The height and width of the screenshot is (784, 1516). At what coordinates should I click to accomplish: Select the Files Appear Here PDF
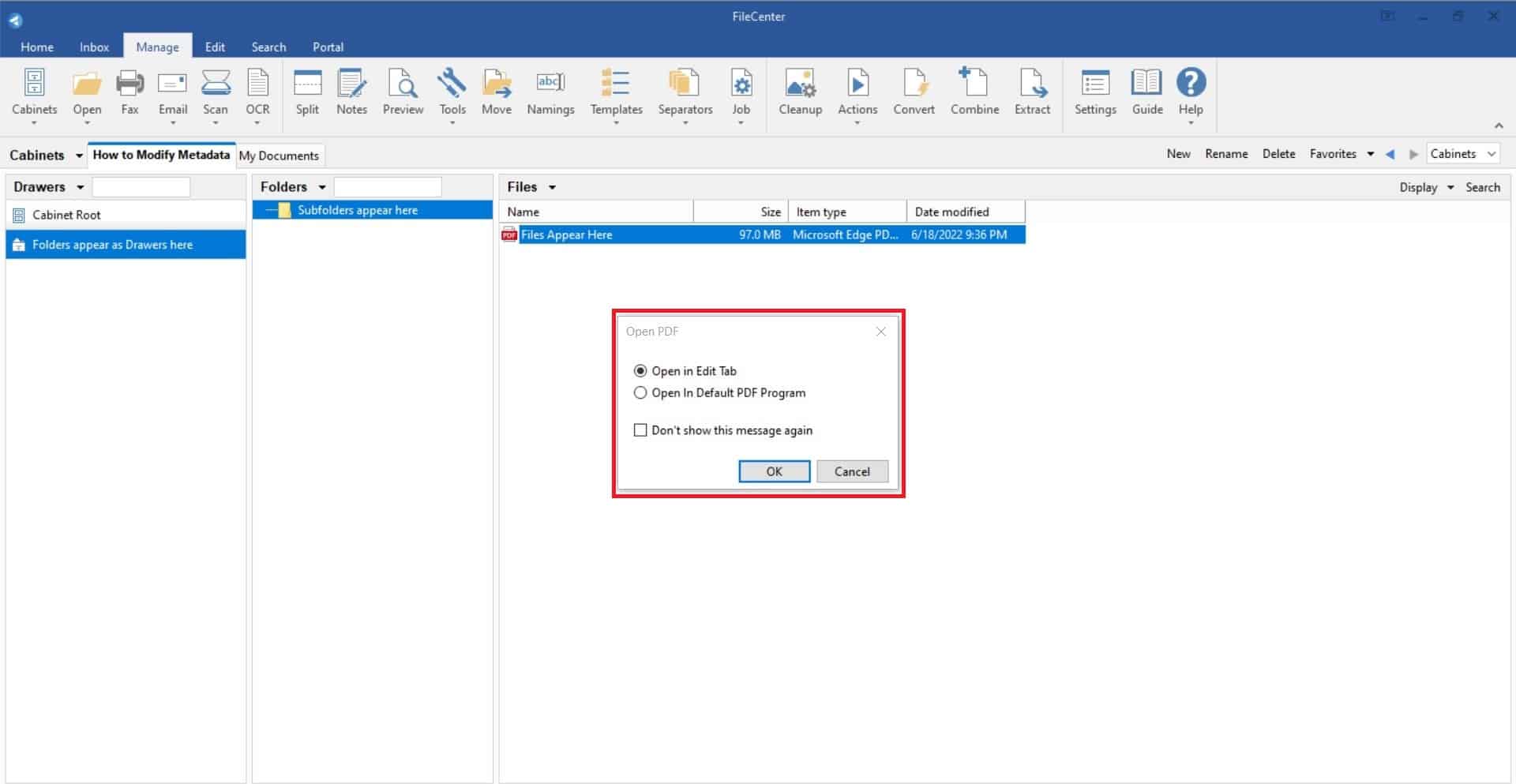(x=763, y=234)
